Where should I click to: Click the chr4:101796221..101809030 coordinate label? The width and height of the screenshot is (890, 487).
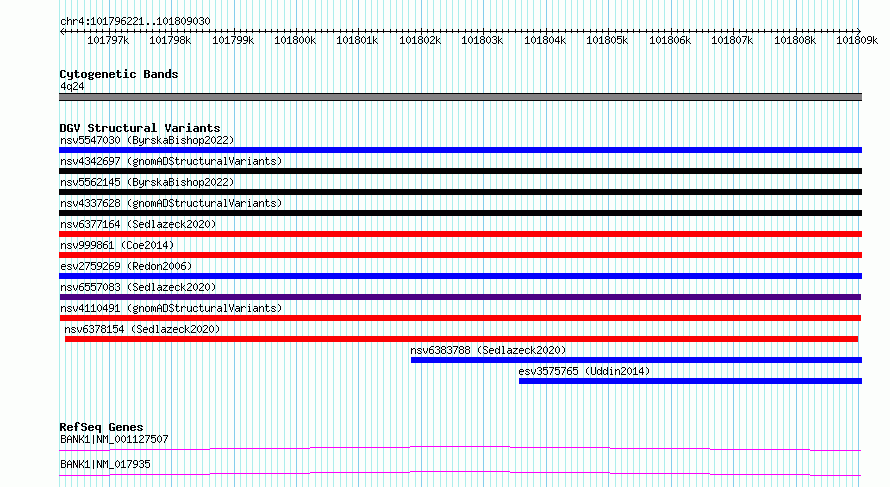[x=135, y=22]
